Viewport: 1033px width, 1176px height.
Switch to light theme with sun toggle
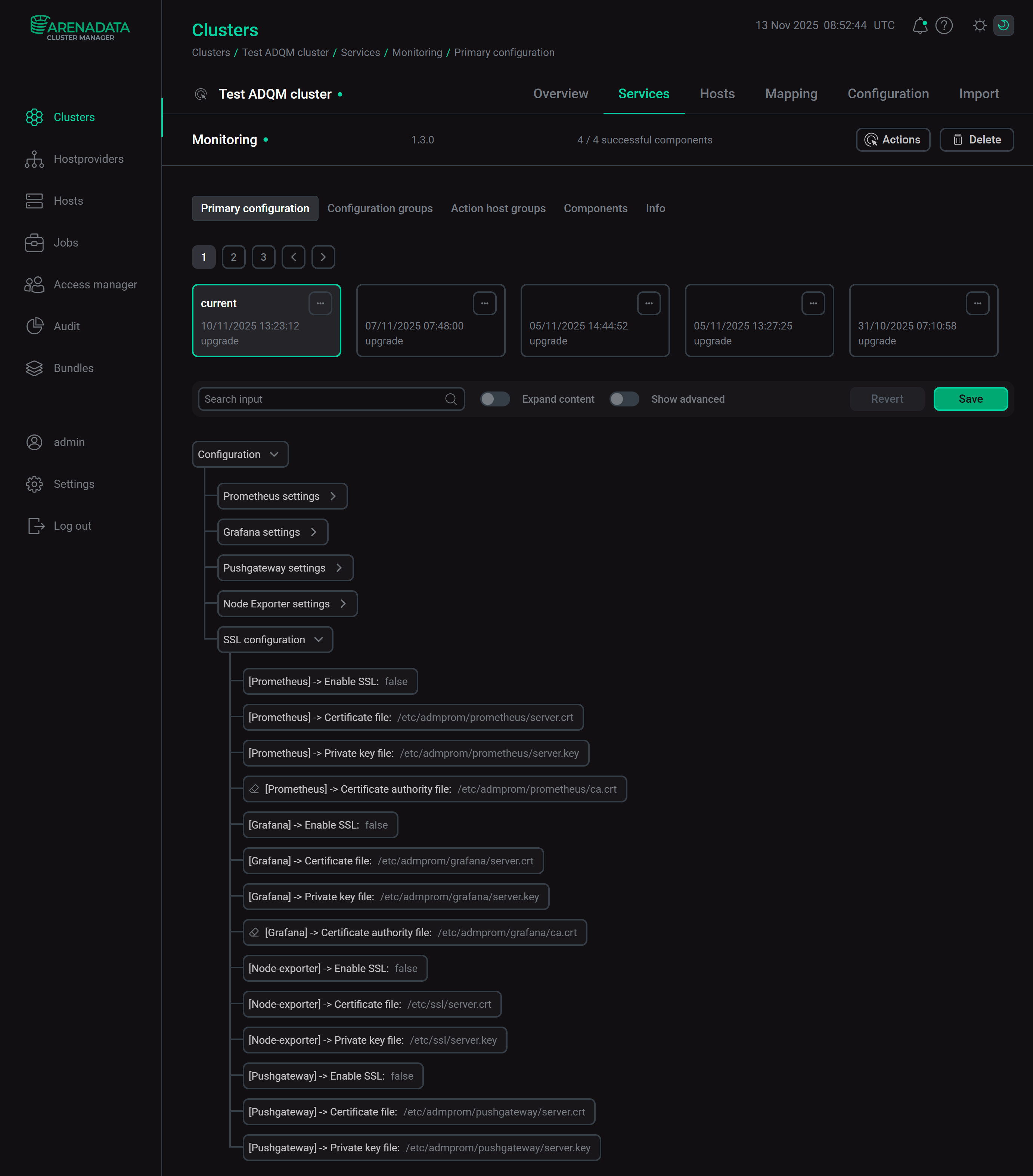point(980,25)
